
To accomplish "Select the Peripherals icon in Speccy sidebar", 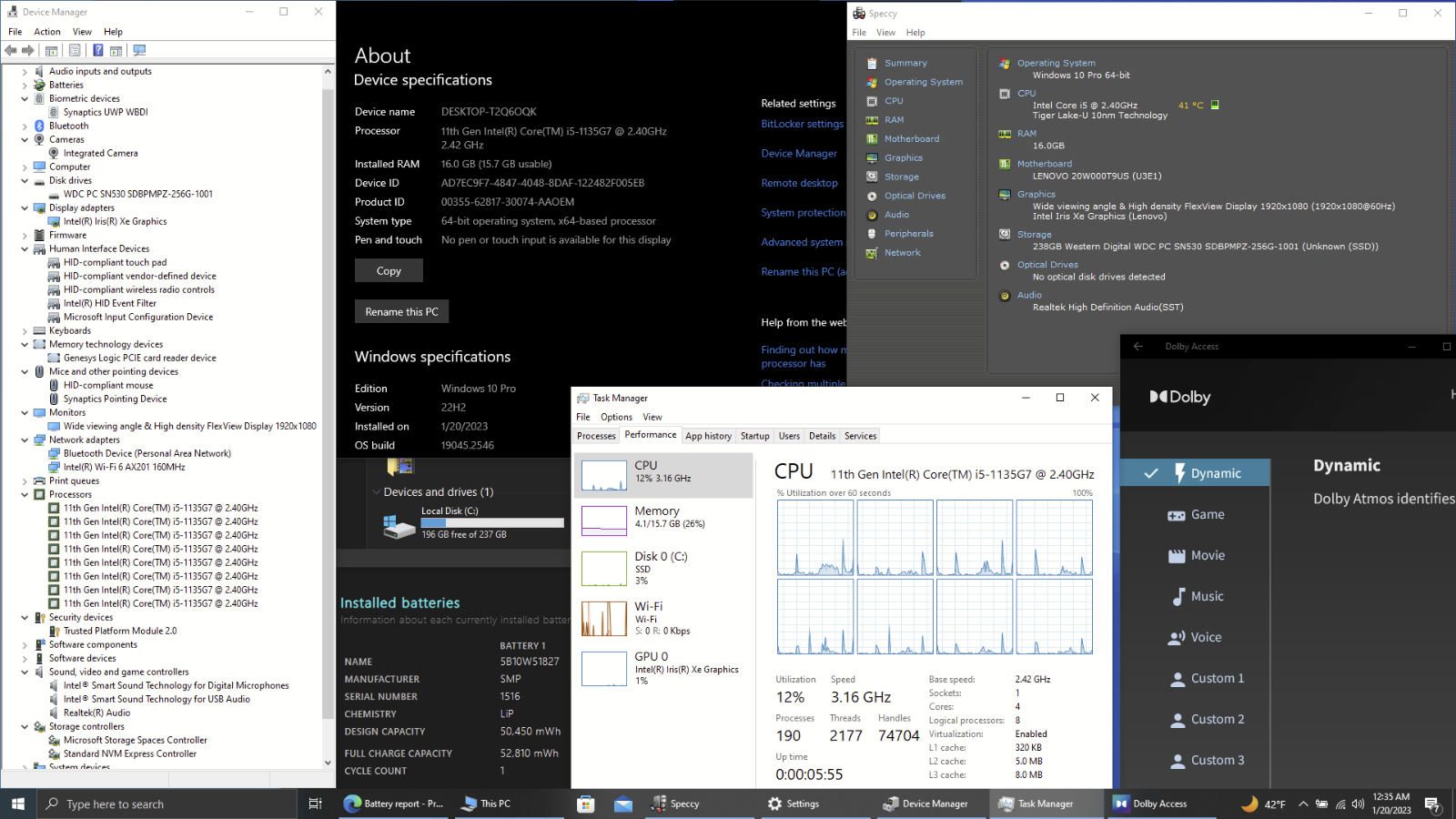I will click(872, 234).
